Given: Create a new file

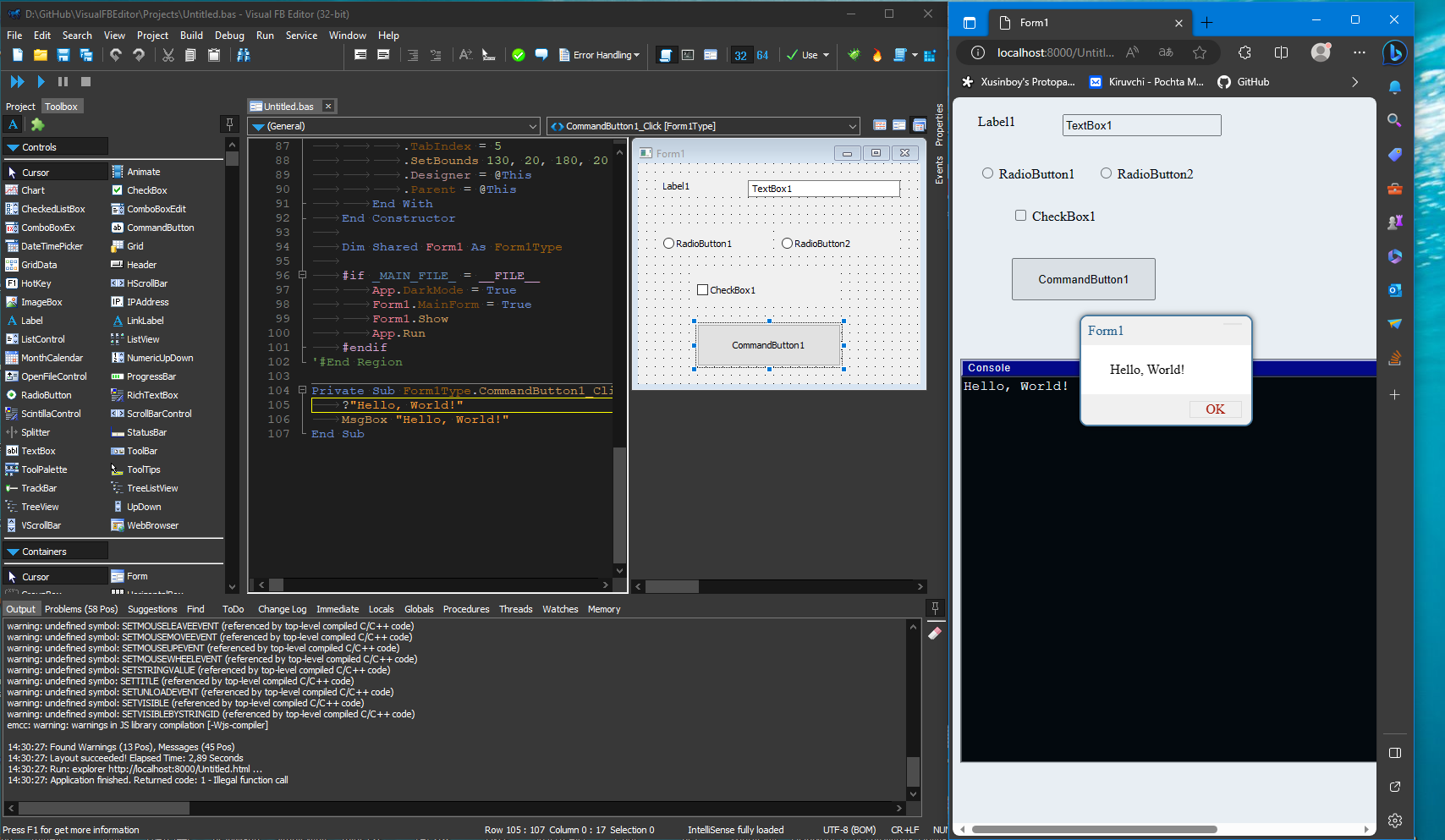Looking at the screenshot, I should coord(16,54).
